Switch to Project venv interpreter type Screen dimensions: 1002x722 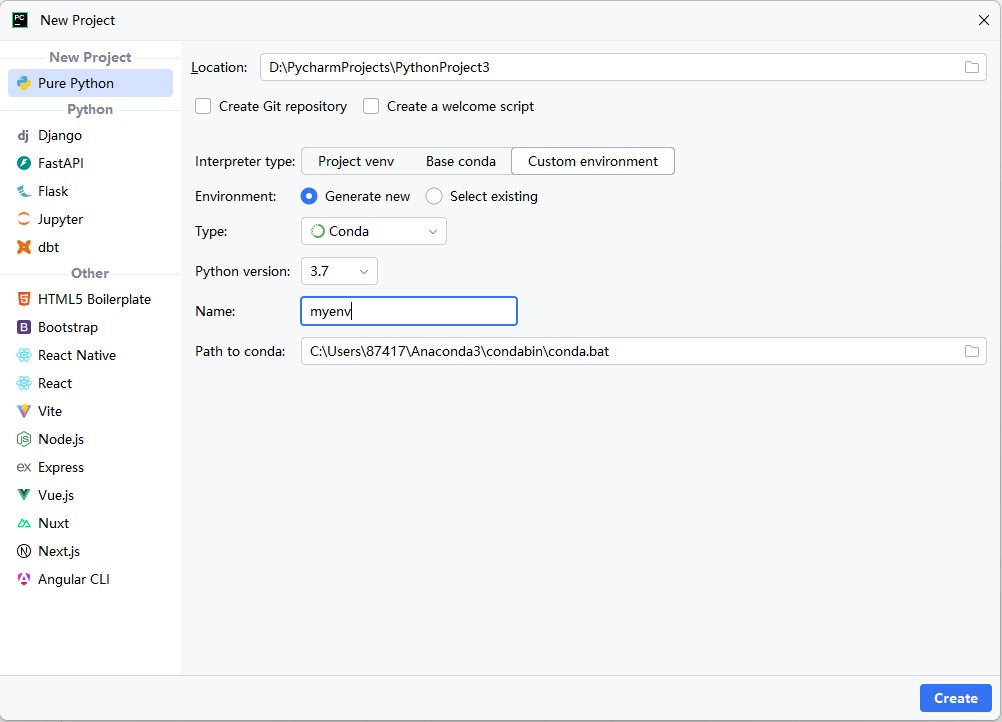[x=356, y=161]
